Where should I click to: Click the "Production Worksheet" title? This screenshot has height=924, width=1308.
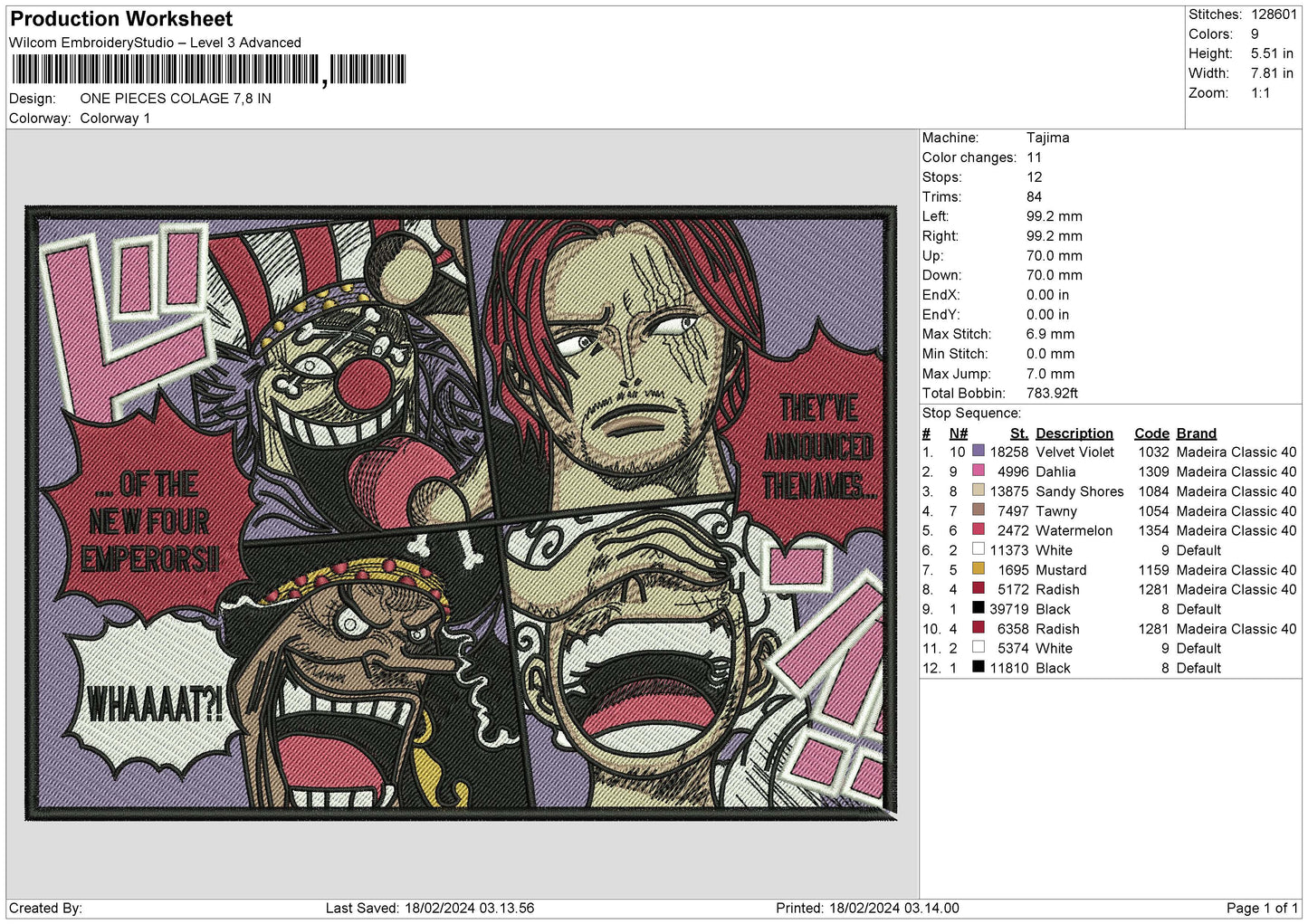tap(121, 19)
